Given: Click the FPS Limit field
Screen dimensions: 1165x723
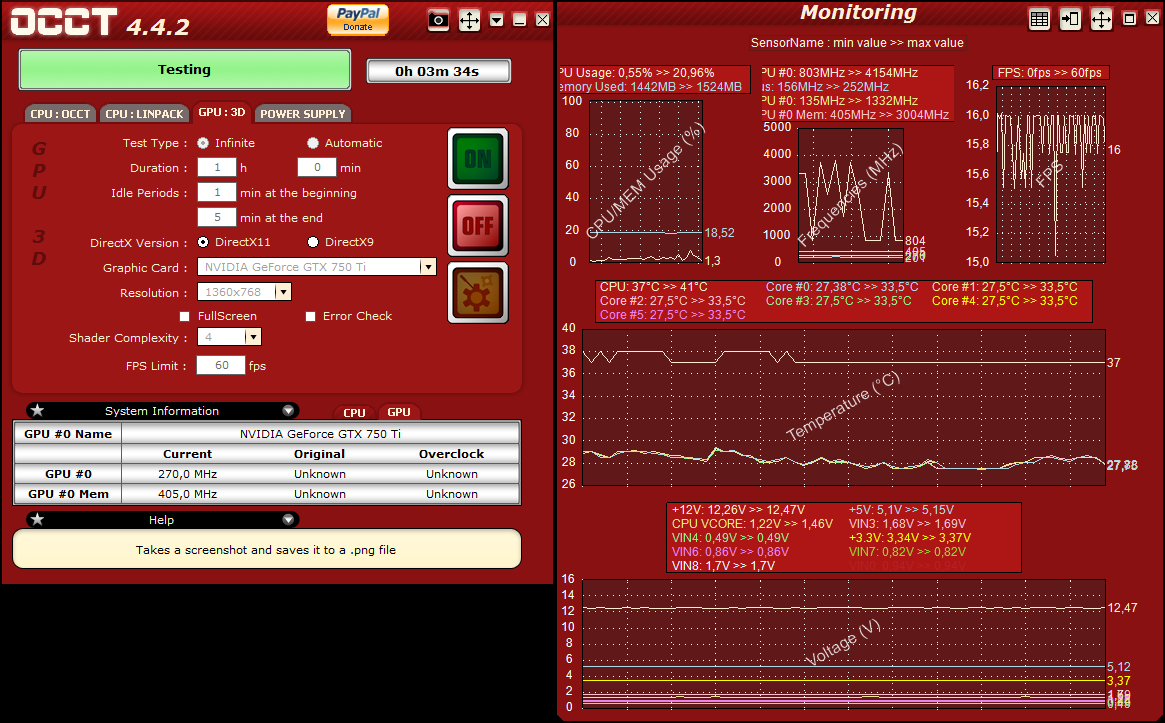Looking at the screenshot, I should coord(221,366).
